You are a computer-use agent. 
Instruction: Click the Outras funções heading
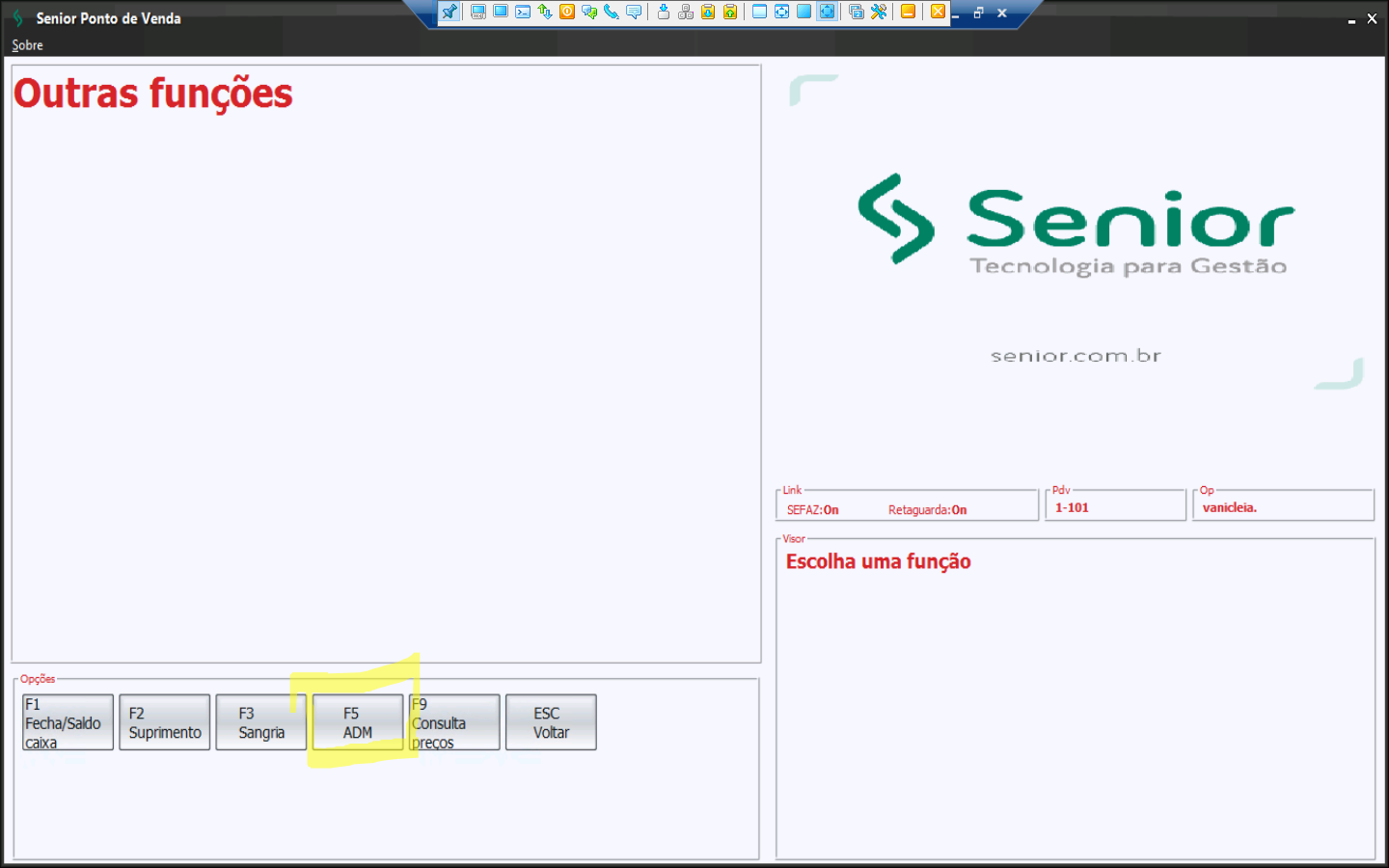(x=152, y=94)
